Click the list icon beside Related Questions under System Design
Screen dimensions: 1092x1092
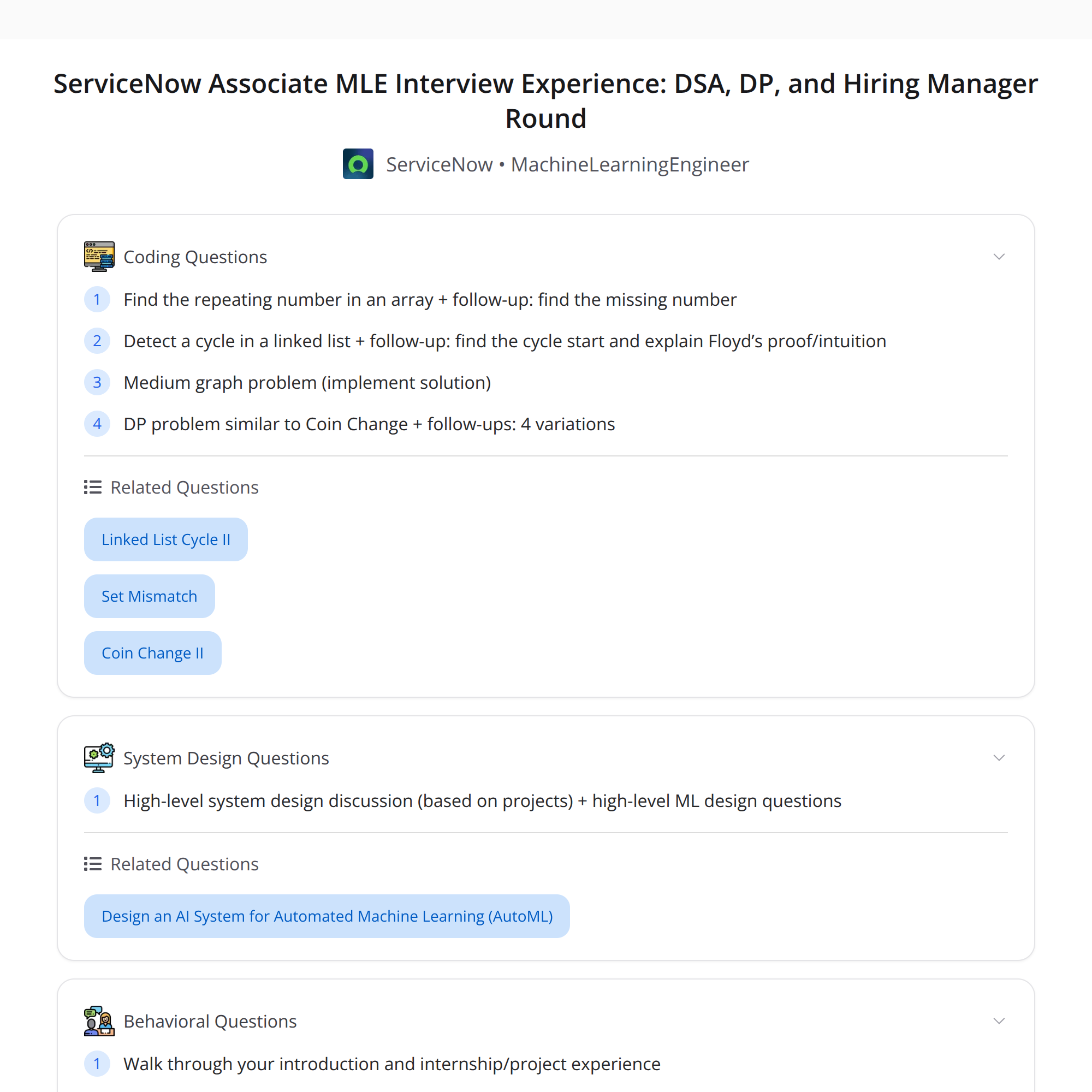pos(93,864)
